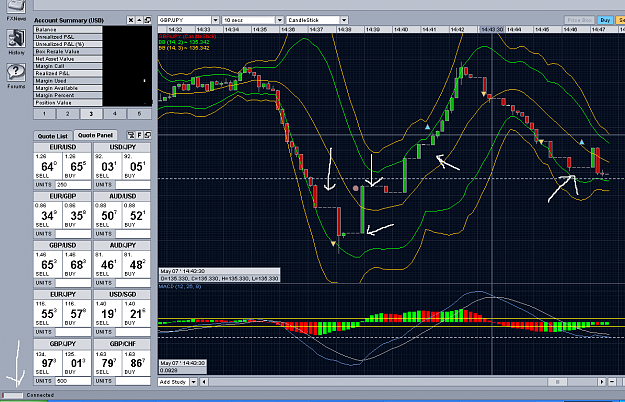Select layout tab 1
The width and height of the screenshot is (625, 402).
coord(44,114)
